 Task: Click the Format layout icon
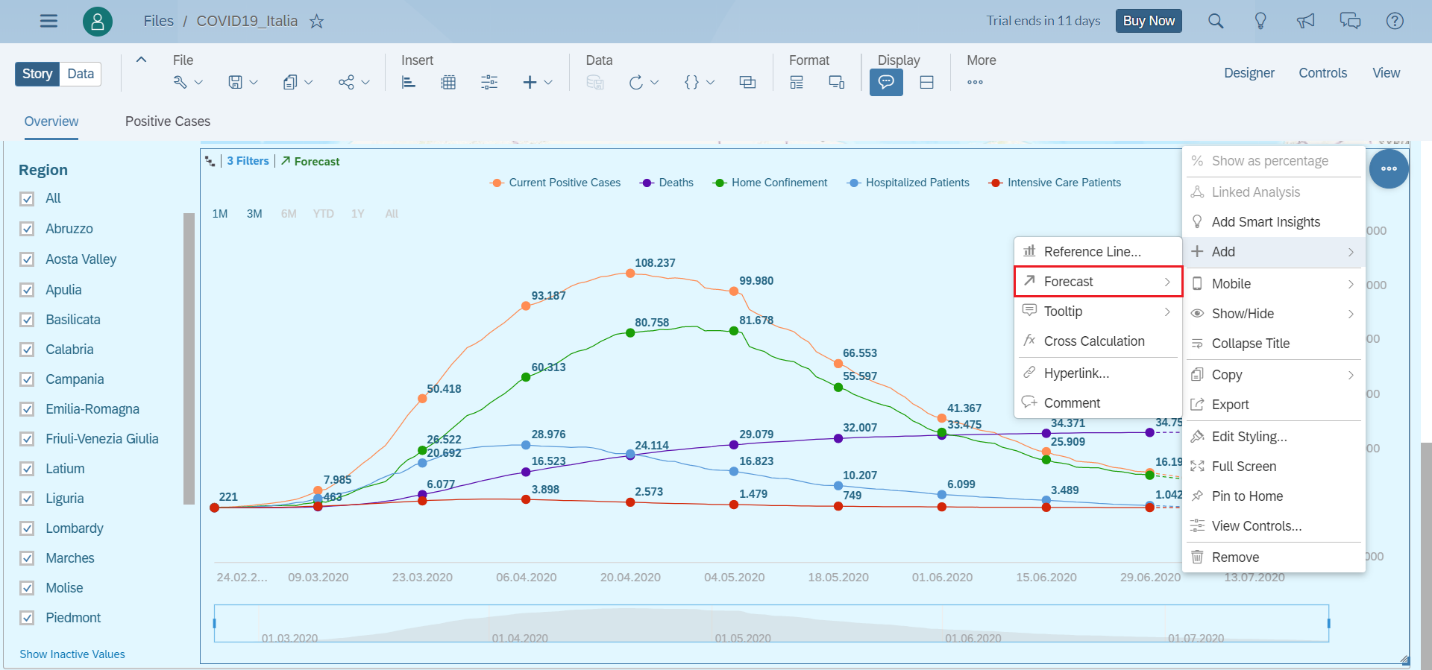(x=797, y=82)
